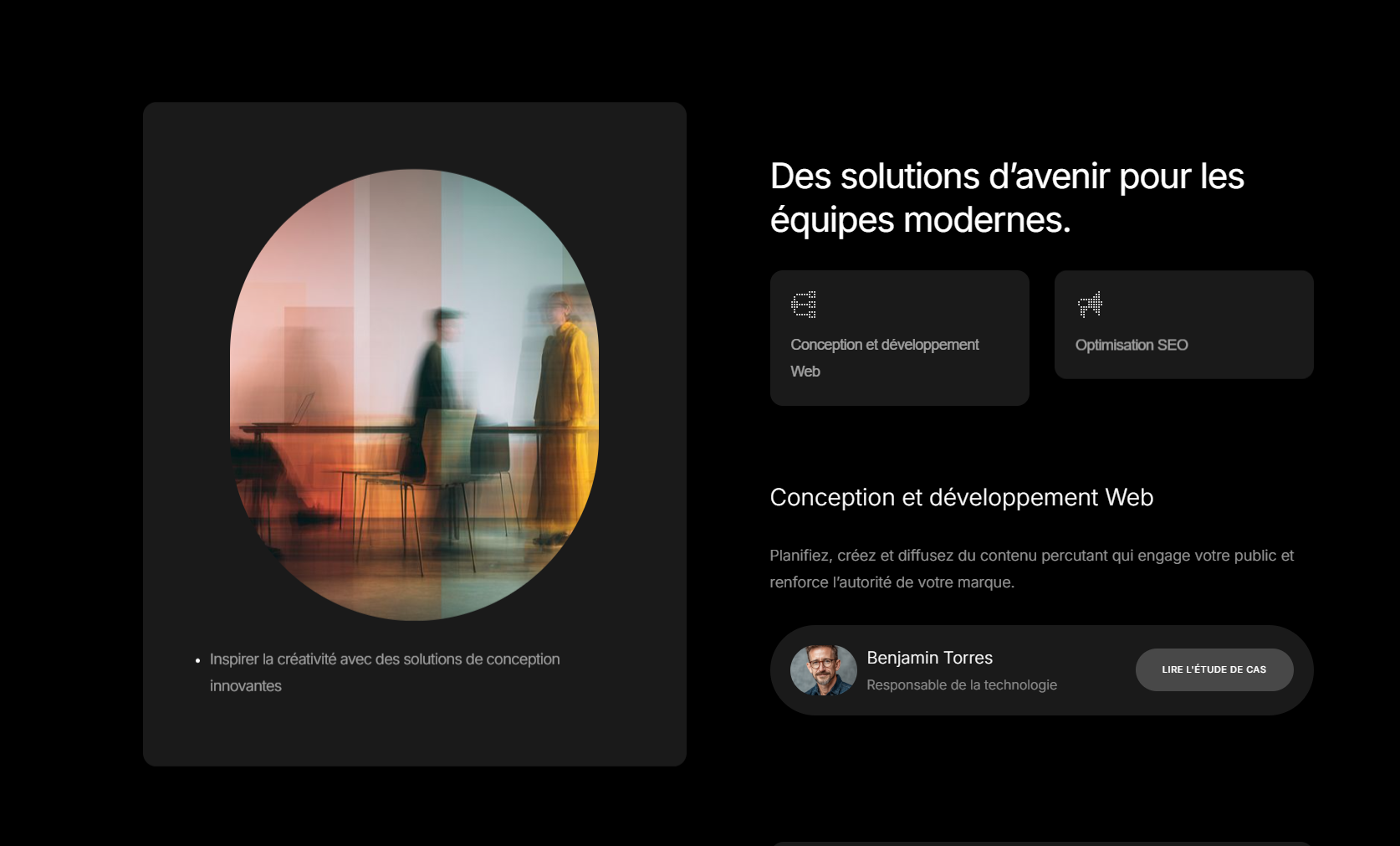Click Benjamin Torres's profile photo
The width and height of the screenshot is (1400, 846).
click(823, 669)
